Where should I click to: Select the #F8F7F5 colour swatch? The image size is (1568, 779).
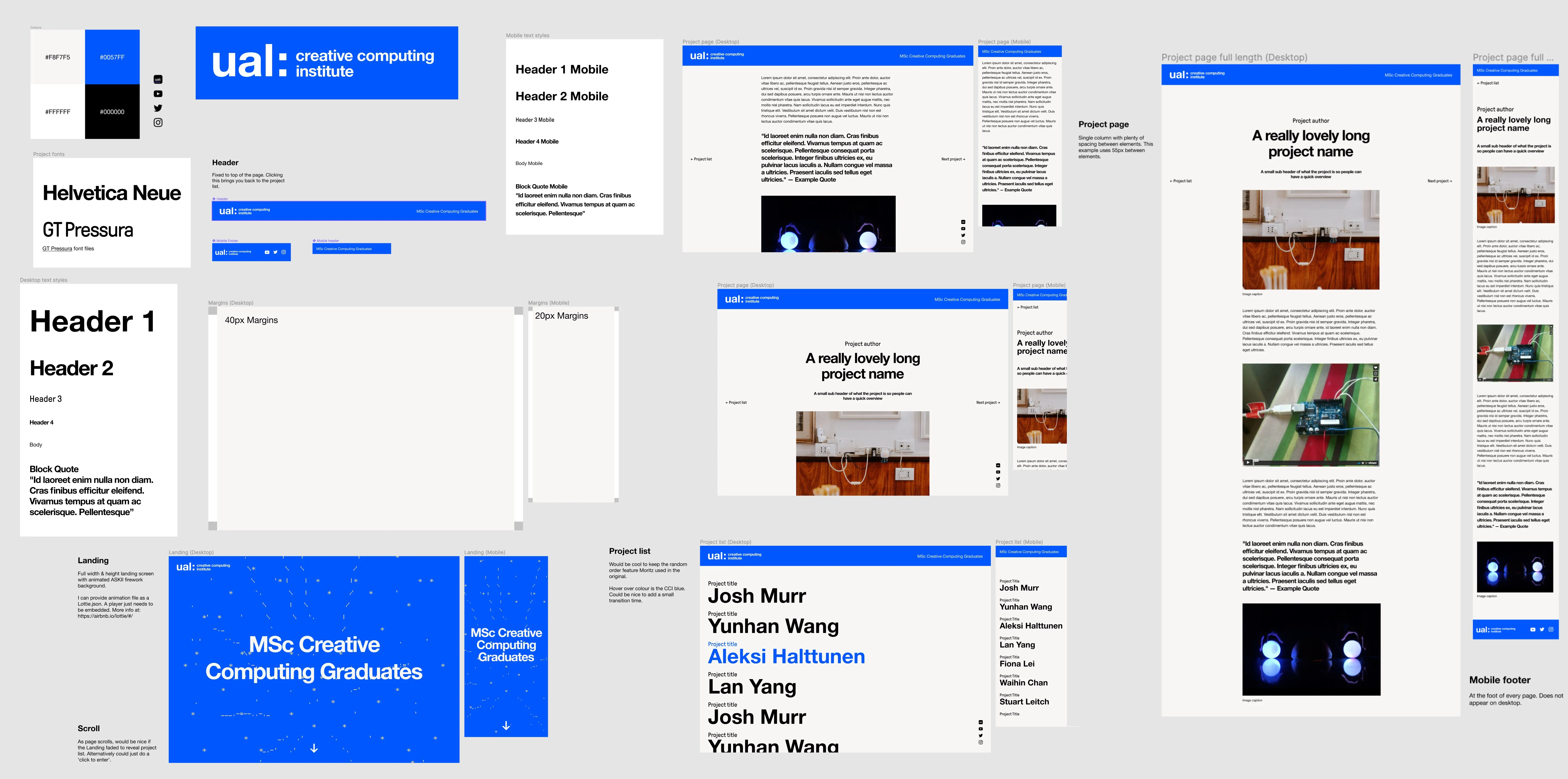tap(58, 57)
